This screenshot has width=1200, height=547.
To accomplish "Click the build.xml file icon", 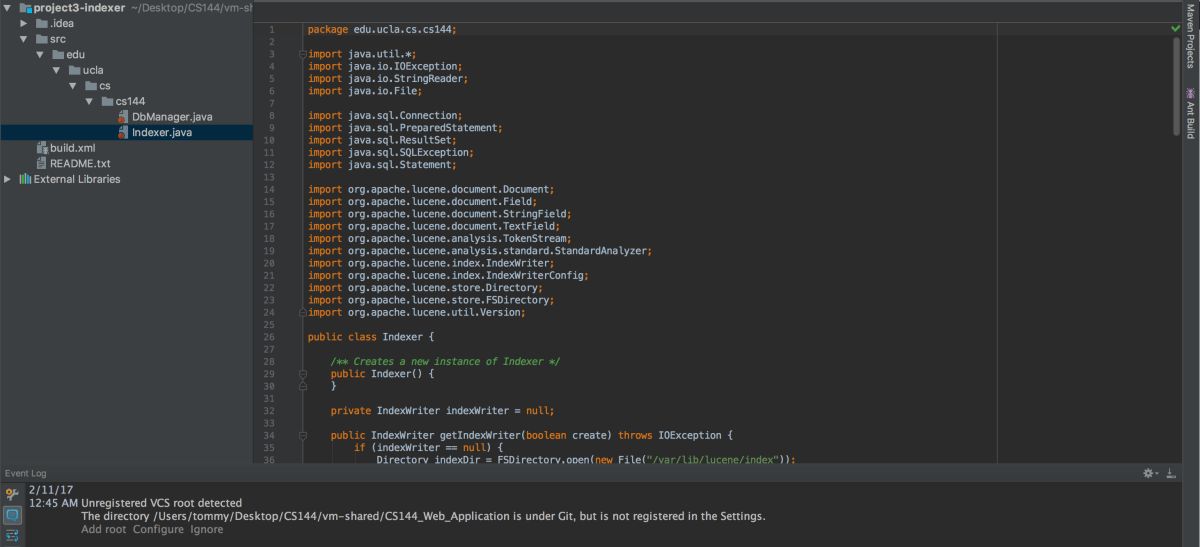I will pyautogui.click(x=41, y=148).
